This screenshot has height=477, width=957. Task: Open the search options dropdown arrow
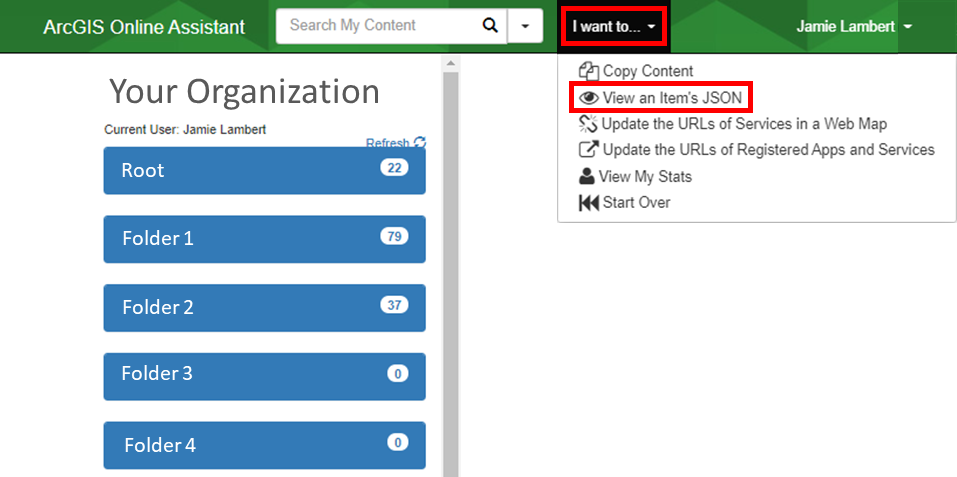coord(525,26)
